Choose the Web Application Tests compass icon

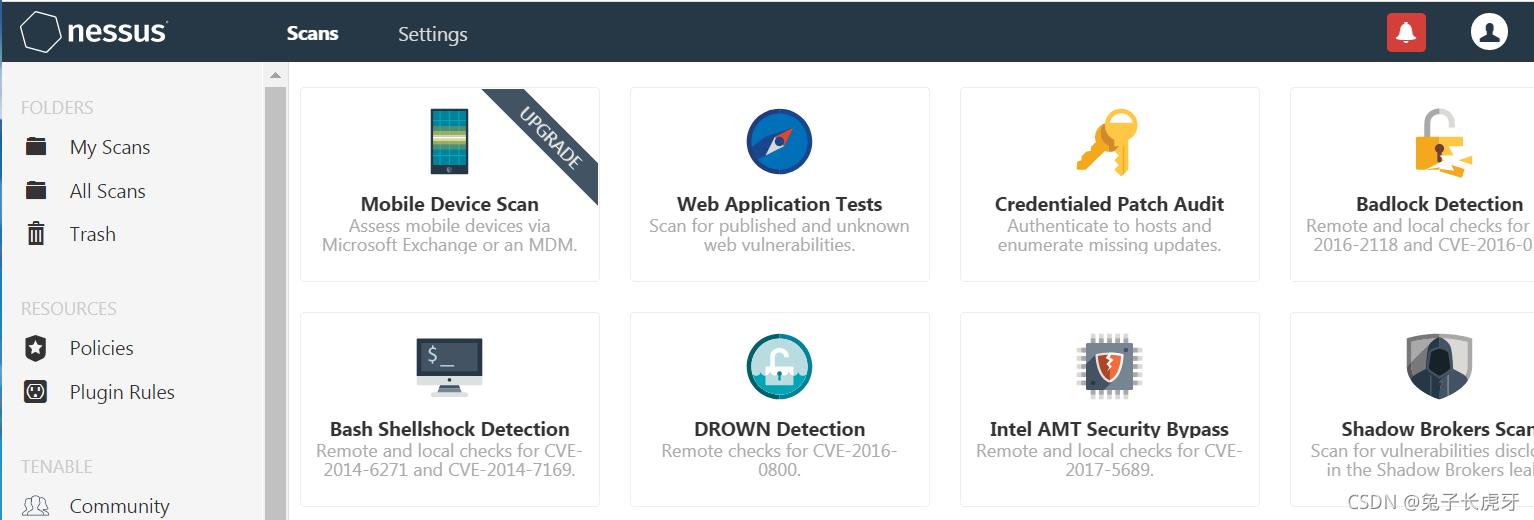pyautogui.click(x=779, y=142)
